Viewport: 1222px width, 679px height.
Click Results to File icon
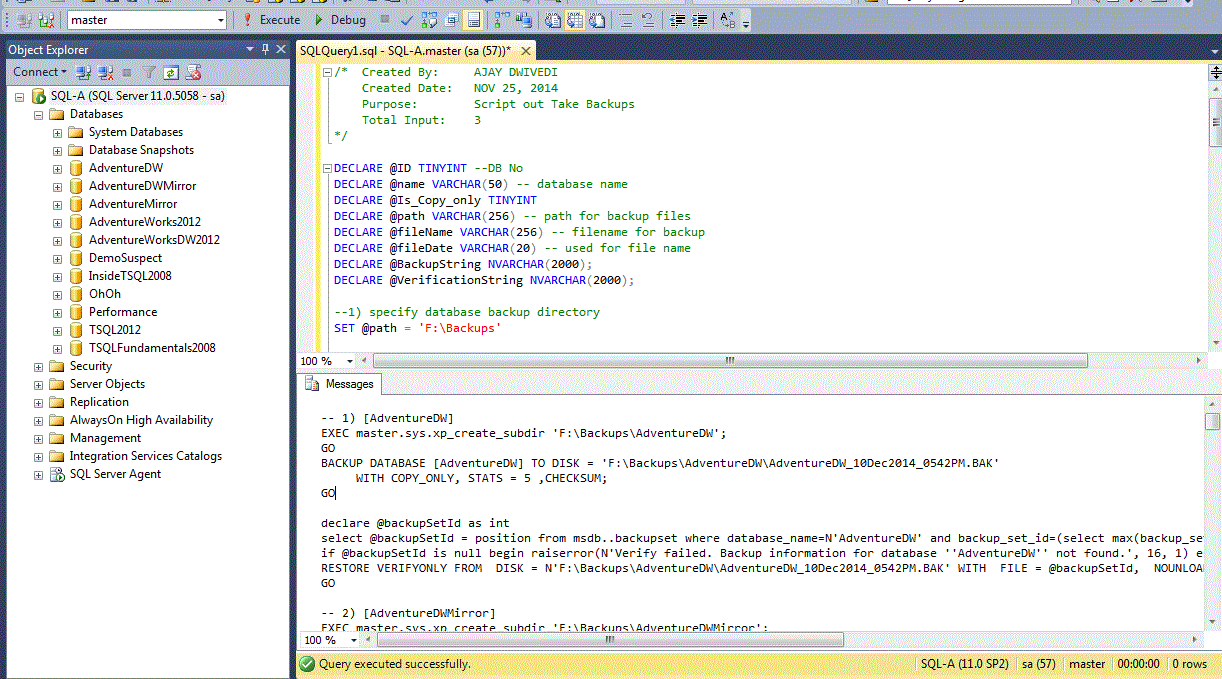[x=597, y=20]
